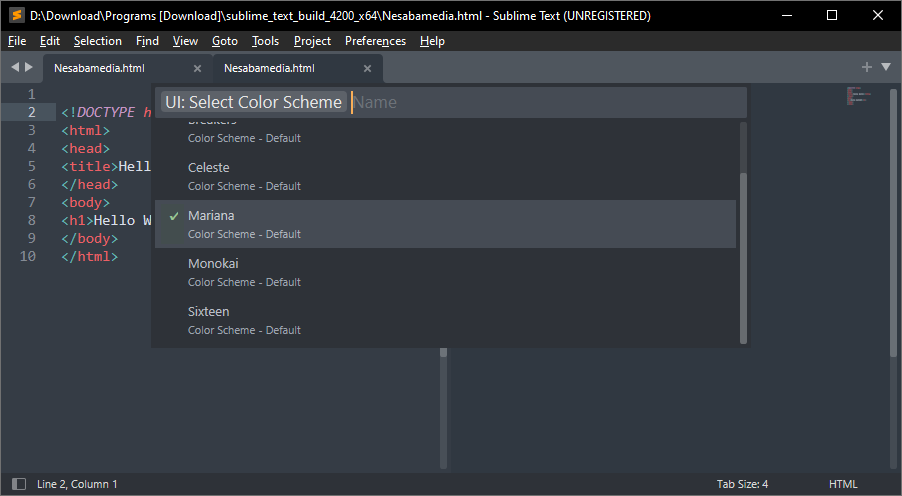Screen dimensions: 902x496
Task: Open the Tab Size: 4 selector
Action: [x=742, y=484]
